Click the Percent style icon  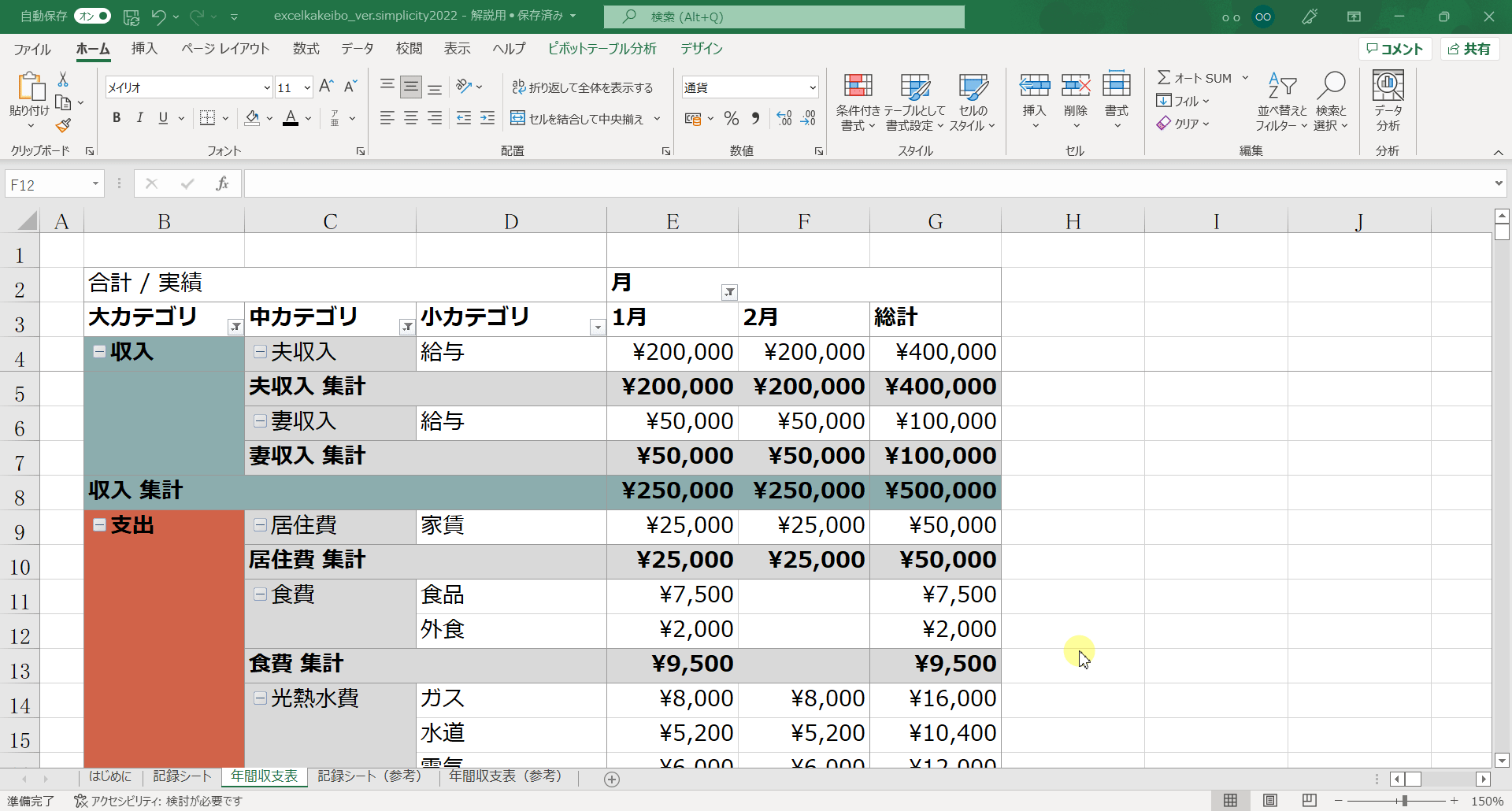pyautogui.click(x=732, y=118)
